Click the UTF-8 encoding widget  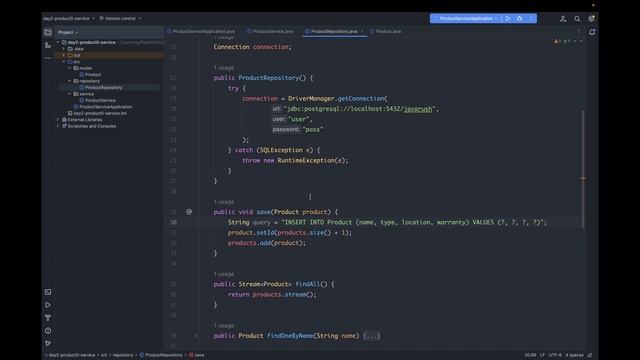[x=555, y=355]
